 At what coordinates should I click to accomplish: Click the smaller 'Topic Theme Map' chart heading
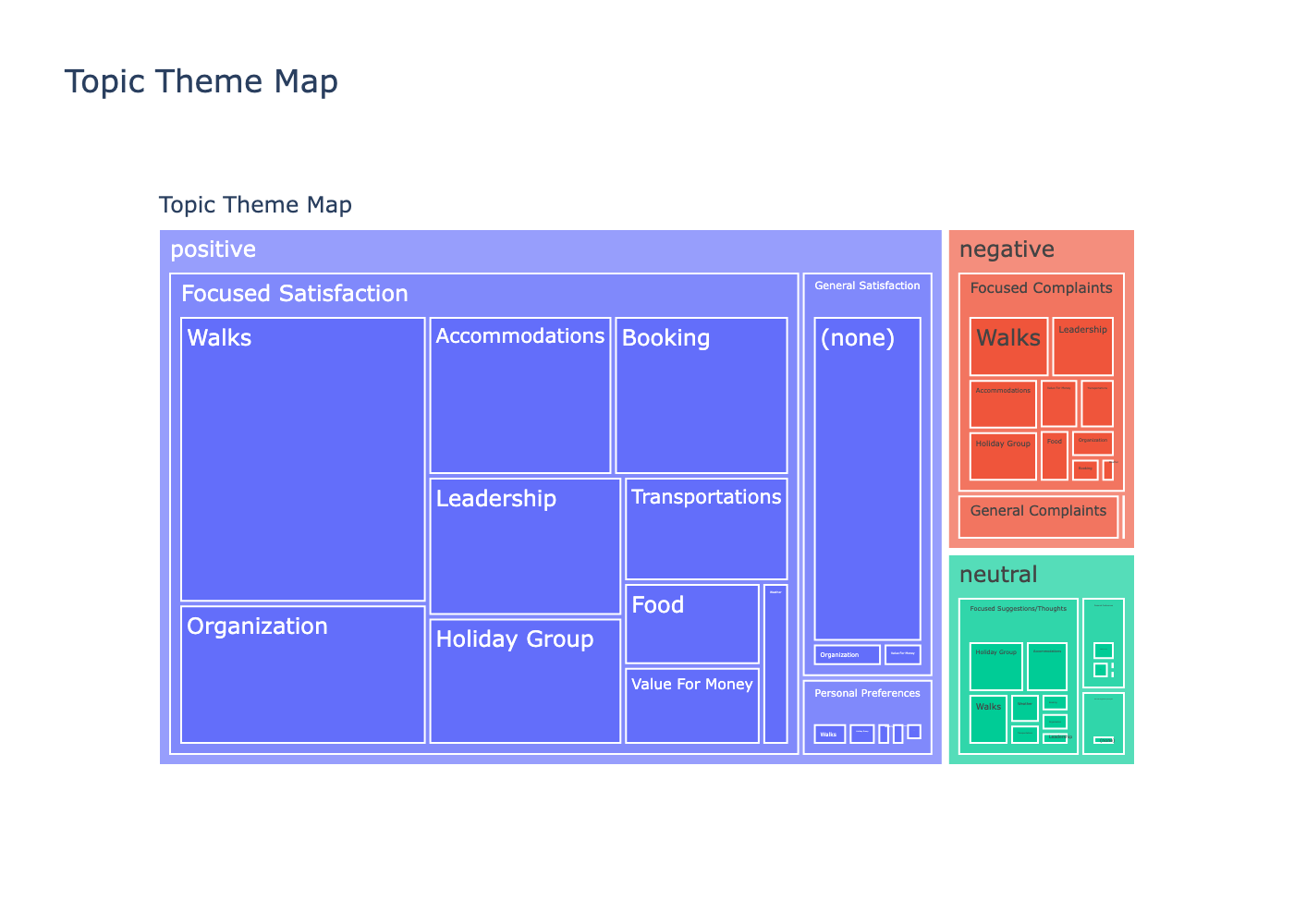click(255, 205)
